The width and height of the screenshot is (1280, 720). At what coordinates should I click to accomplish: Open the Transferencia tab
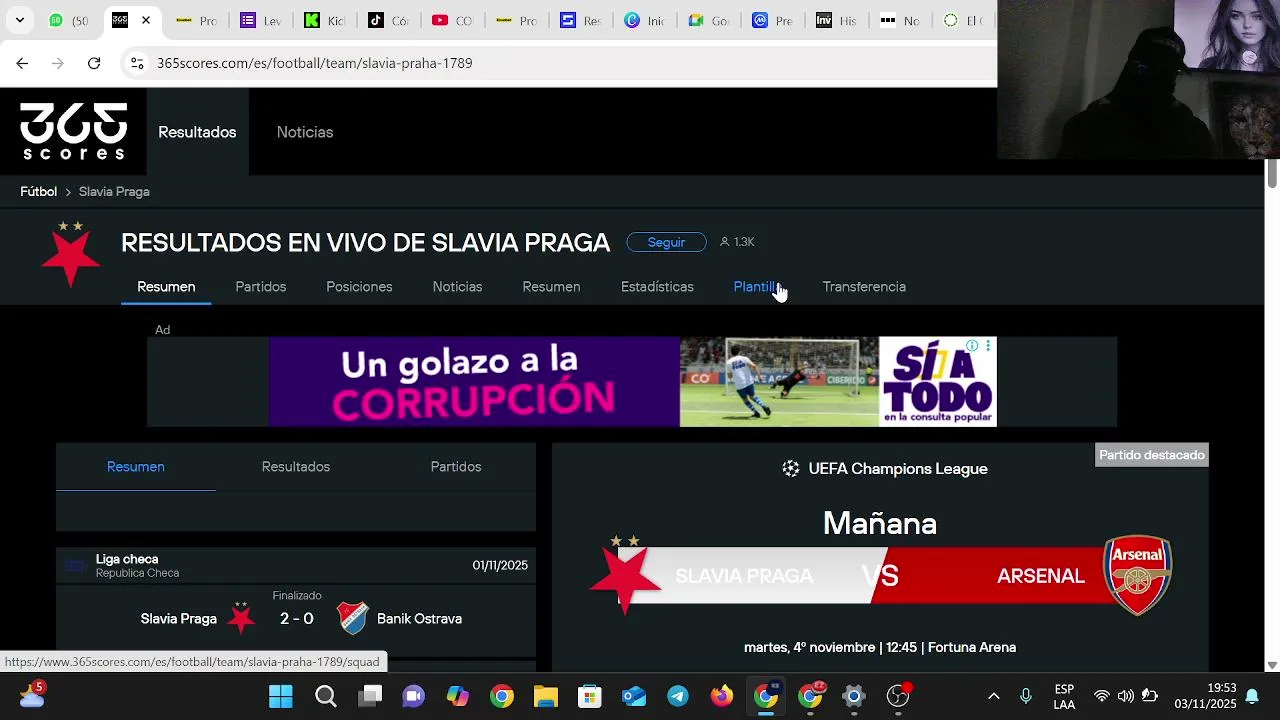(864, 287)
